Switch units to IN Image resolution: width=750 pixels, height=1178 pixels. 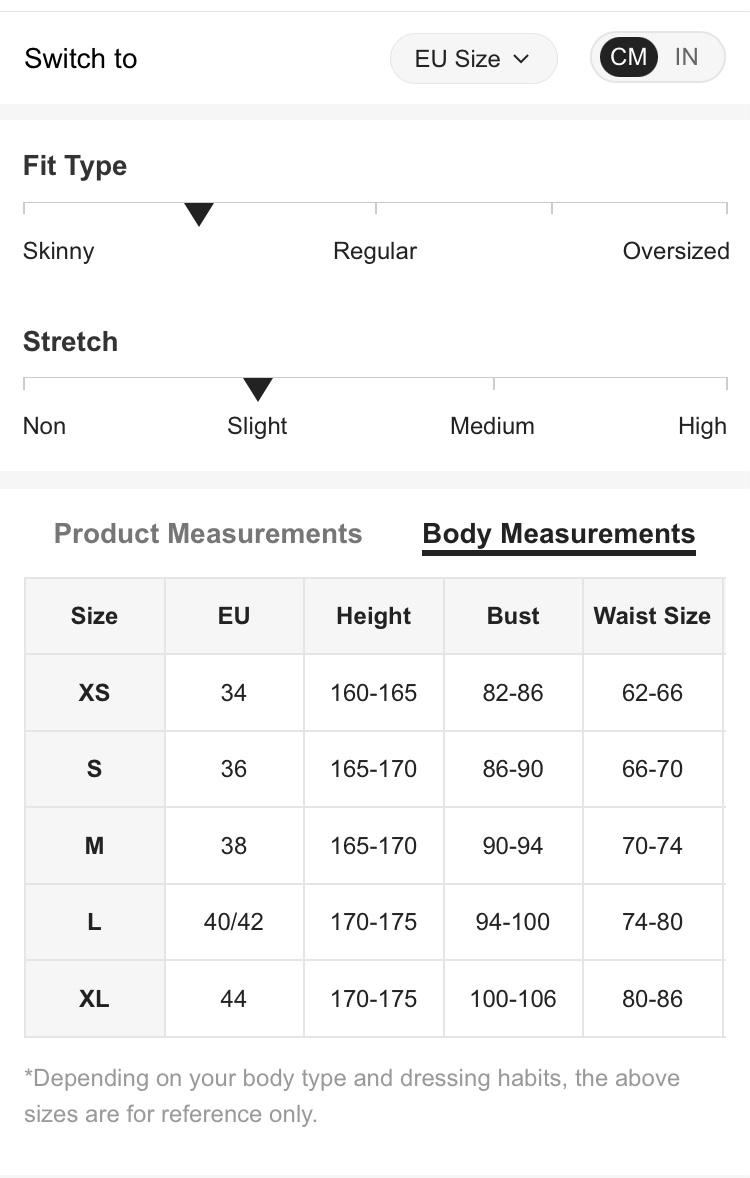pos(686,57)
